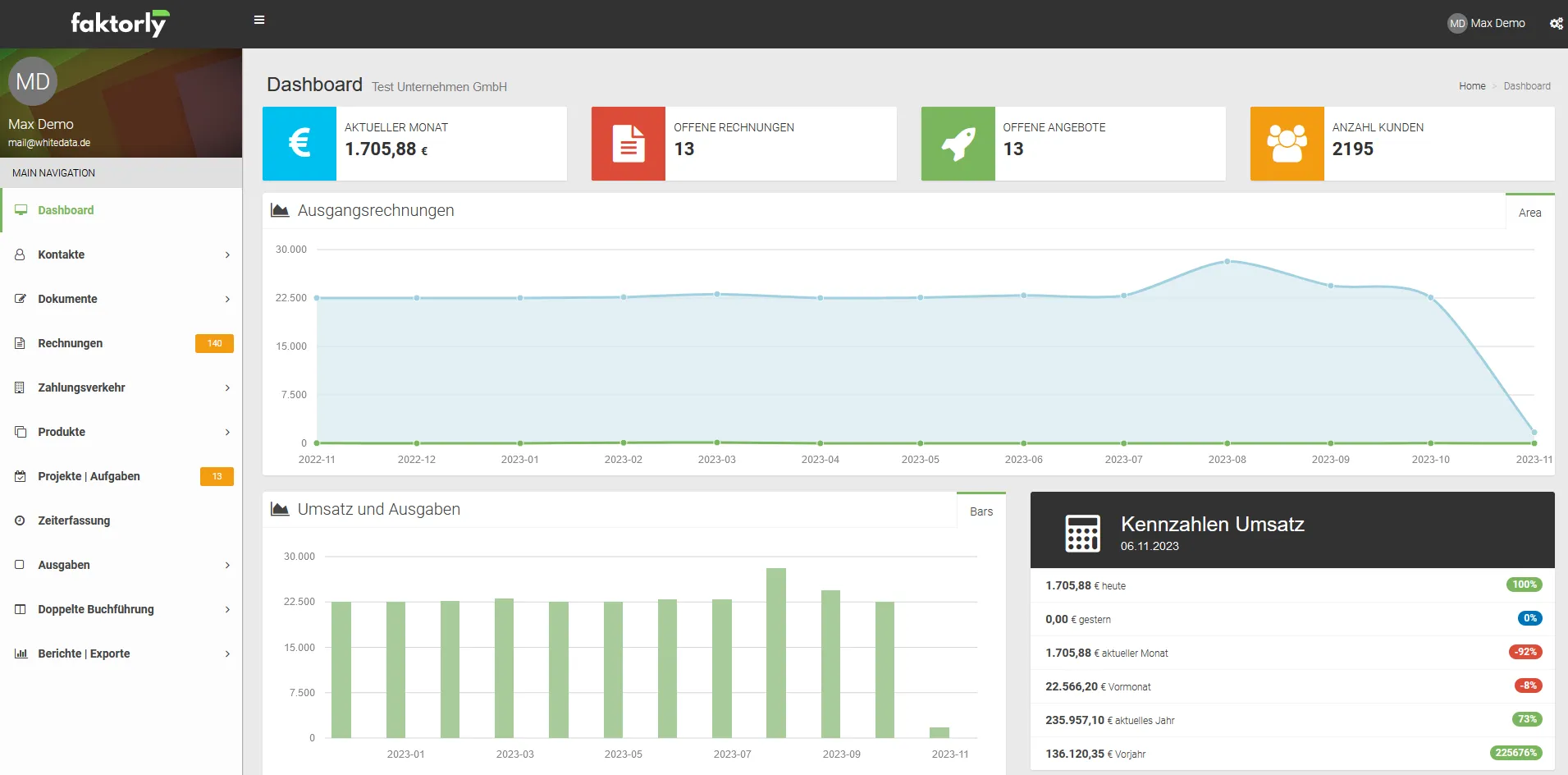Viewport: 1568px width, 775px height.
Task: Click the 100% badge for heute
Action: (1524, 585)
